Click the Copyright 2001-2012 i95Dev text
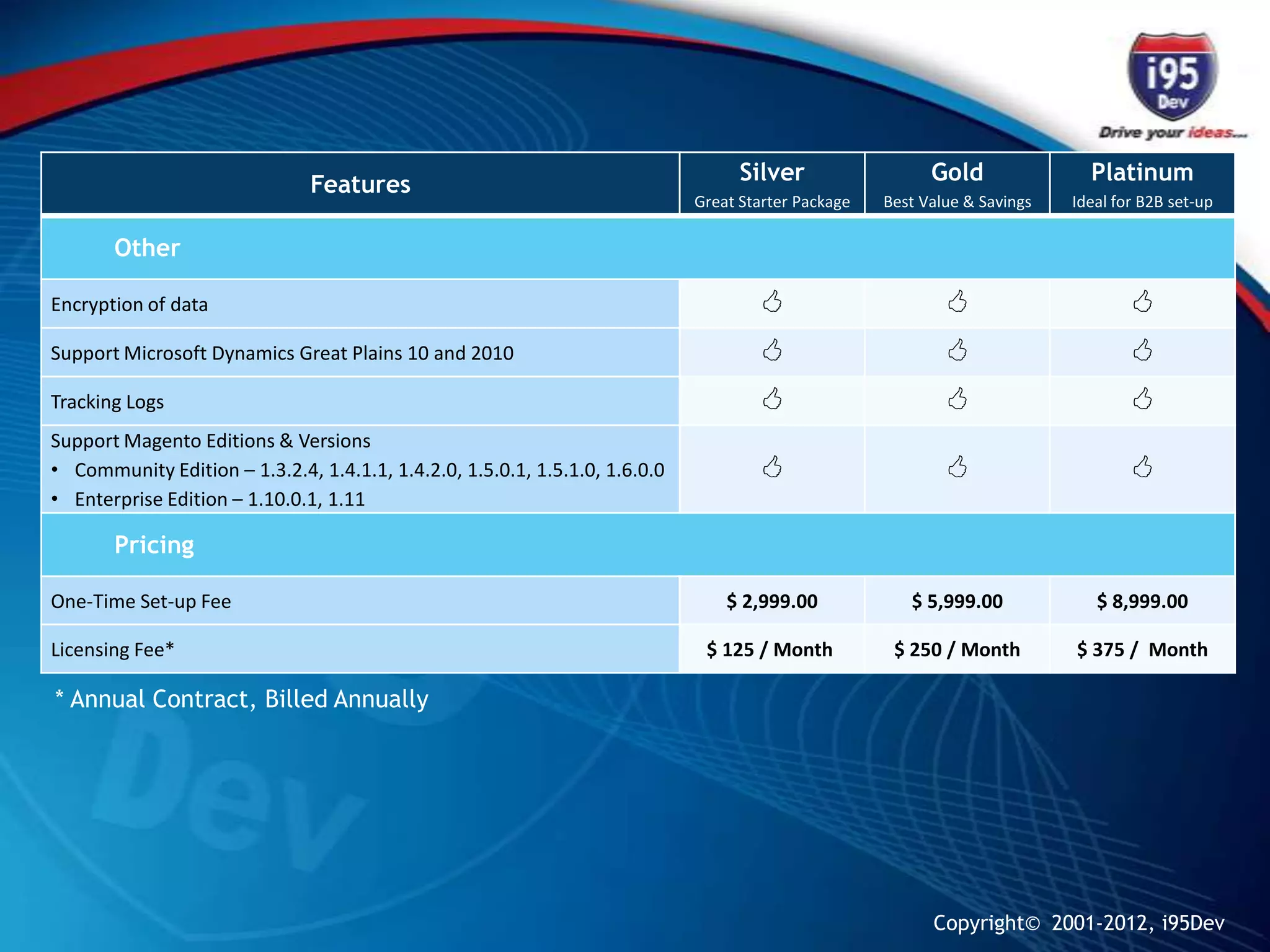 [x=1078, y=923]
